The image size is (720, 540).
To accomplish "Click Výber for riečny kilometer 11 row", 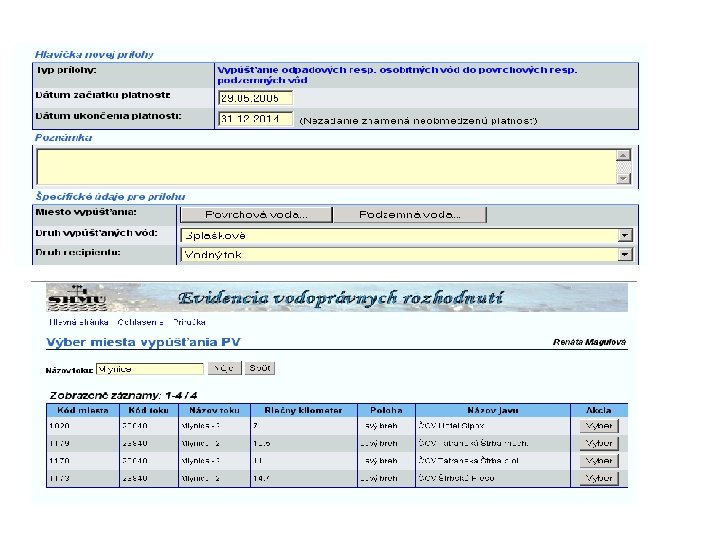I will [599, 461].
